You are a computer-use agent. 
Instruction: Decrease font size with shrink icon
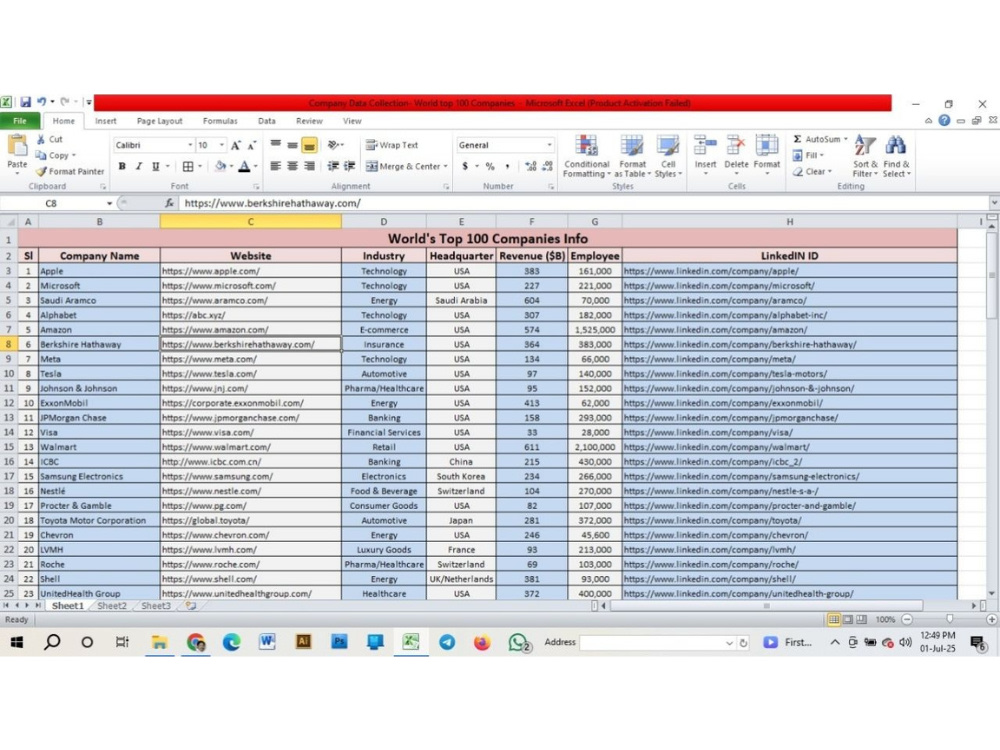252,145
